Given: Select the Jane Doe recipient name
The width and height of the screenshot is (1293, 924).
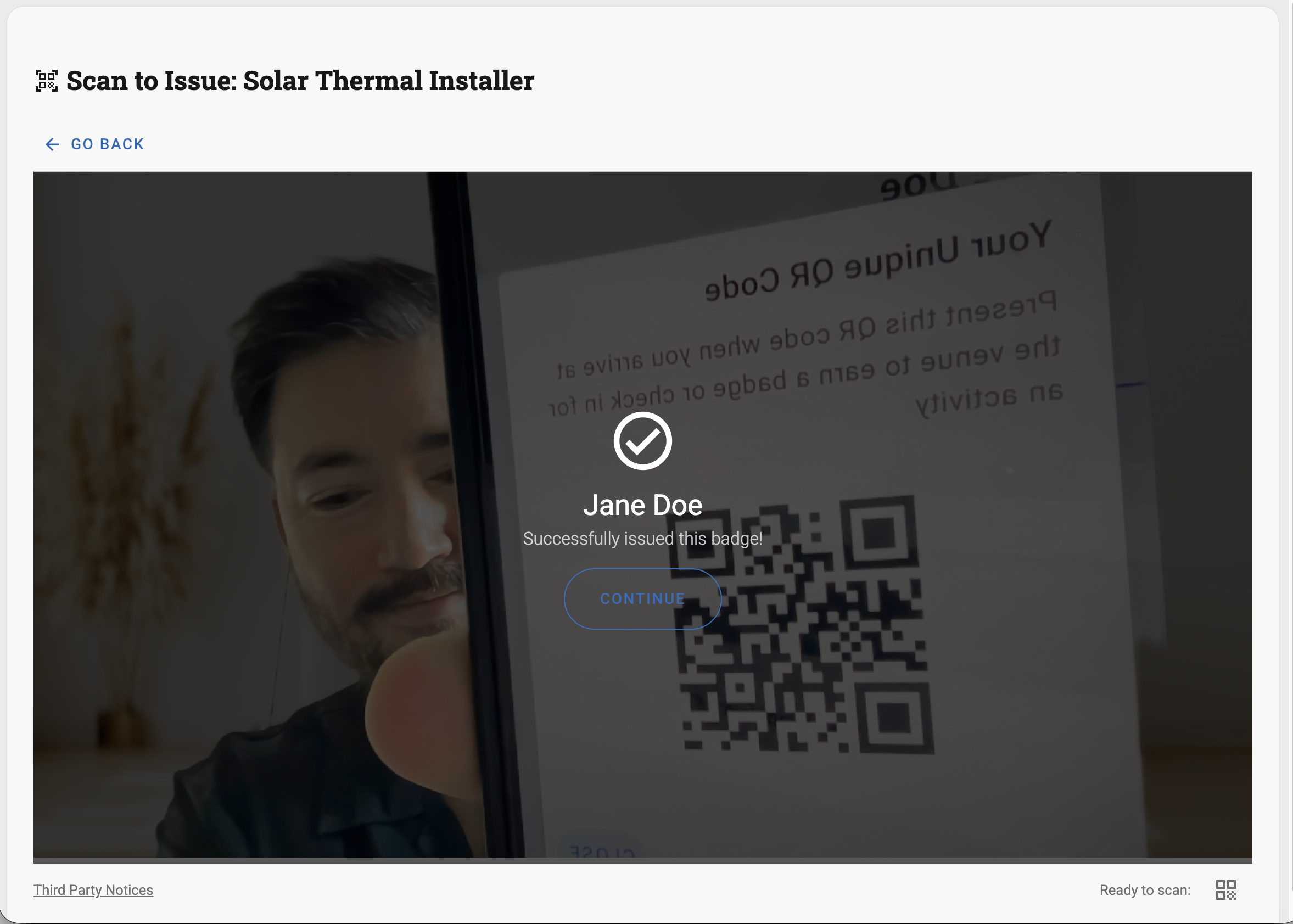Looking at the screenshot, I should click(x=642, y=505).
